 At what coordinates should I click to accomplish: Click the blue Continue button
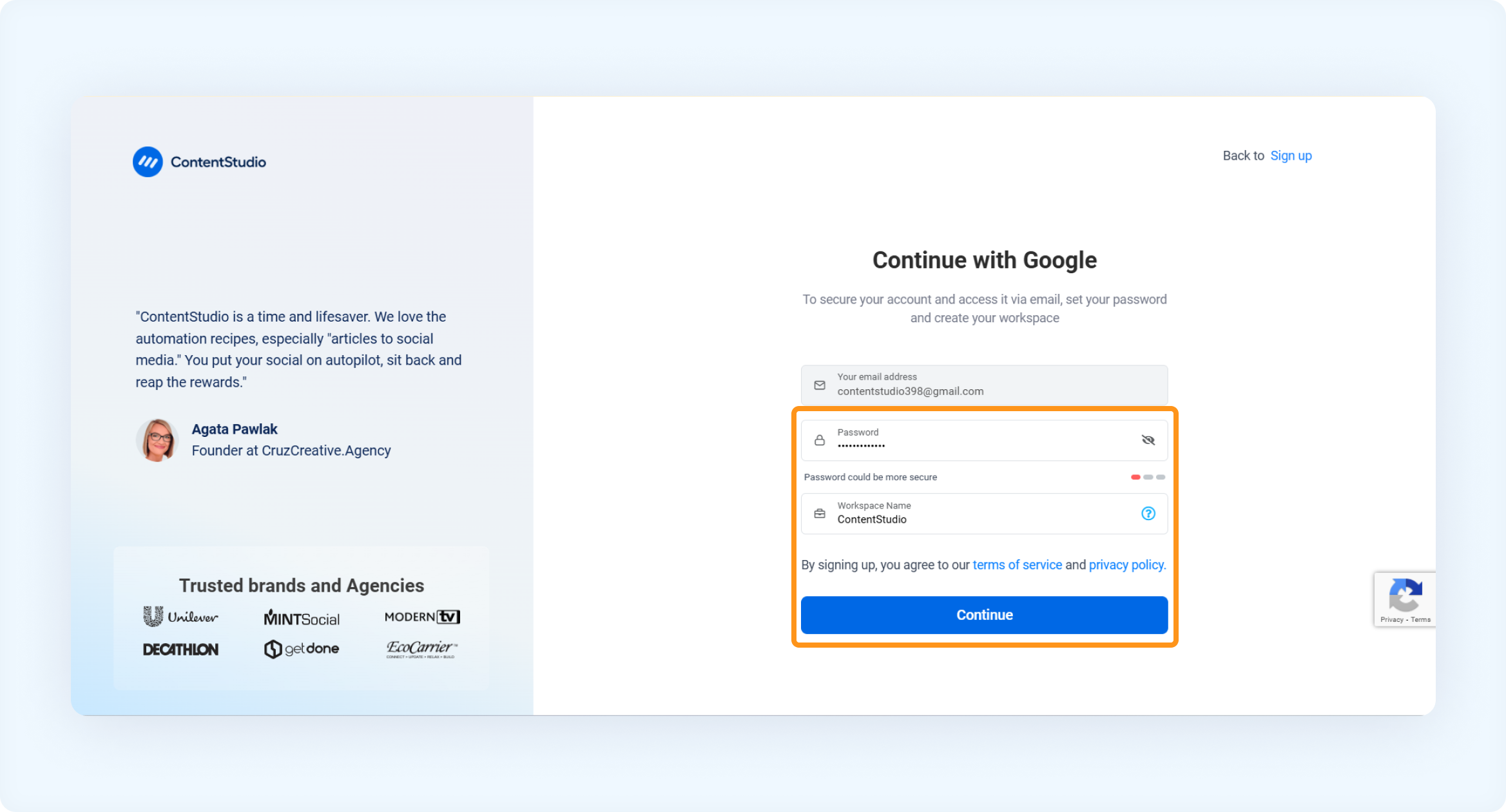coord(984,615)
